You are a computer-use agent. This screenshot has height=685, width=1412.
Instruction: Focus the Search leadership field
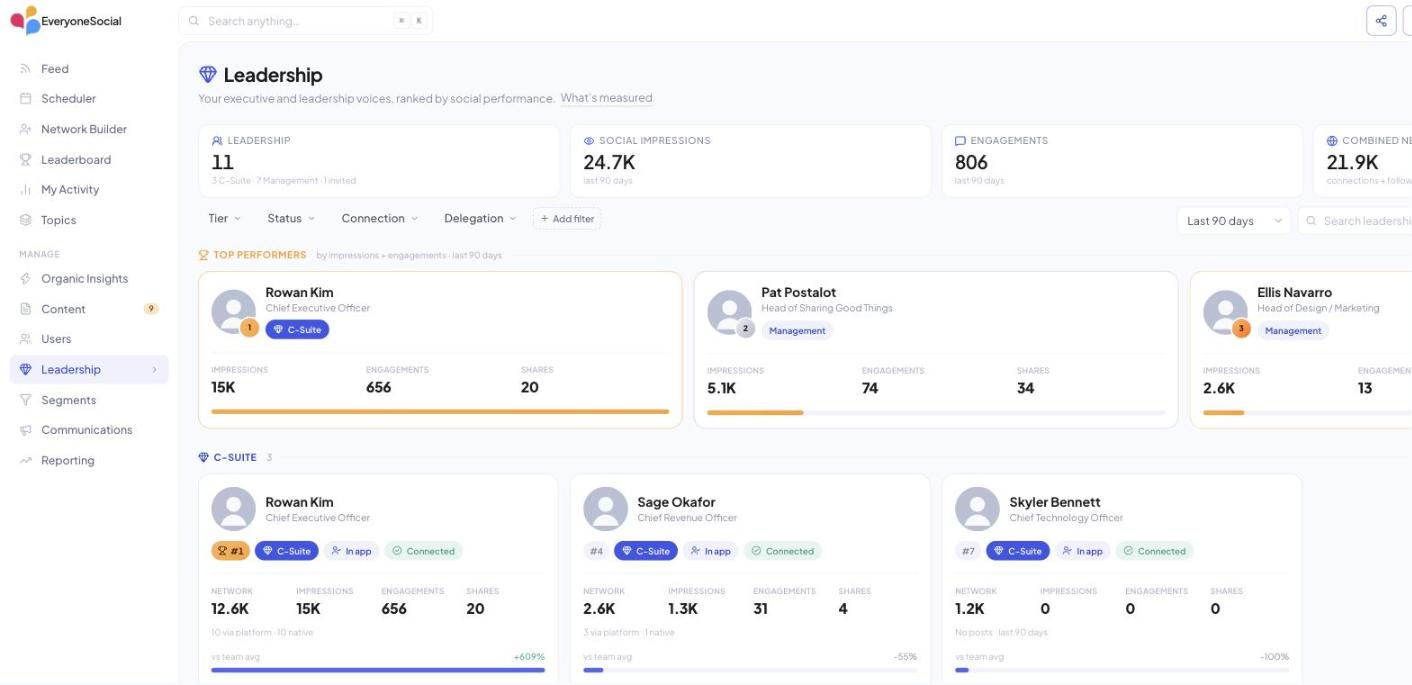click(1355, 221)
